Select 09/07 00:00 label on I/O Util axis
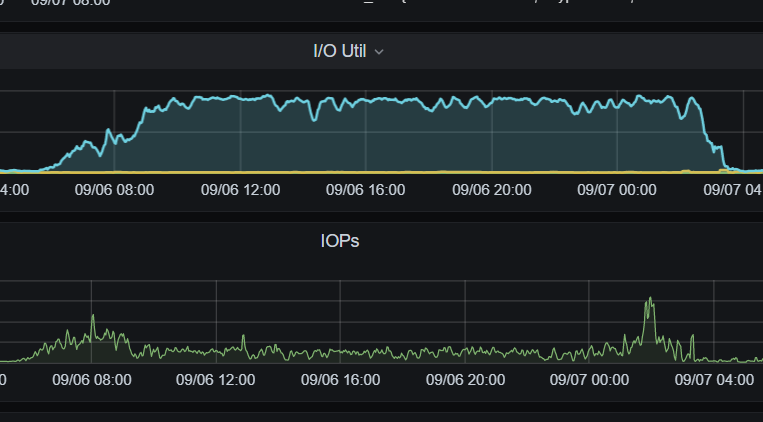Viewport: 763px width, 422px height. point(617,190)
